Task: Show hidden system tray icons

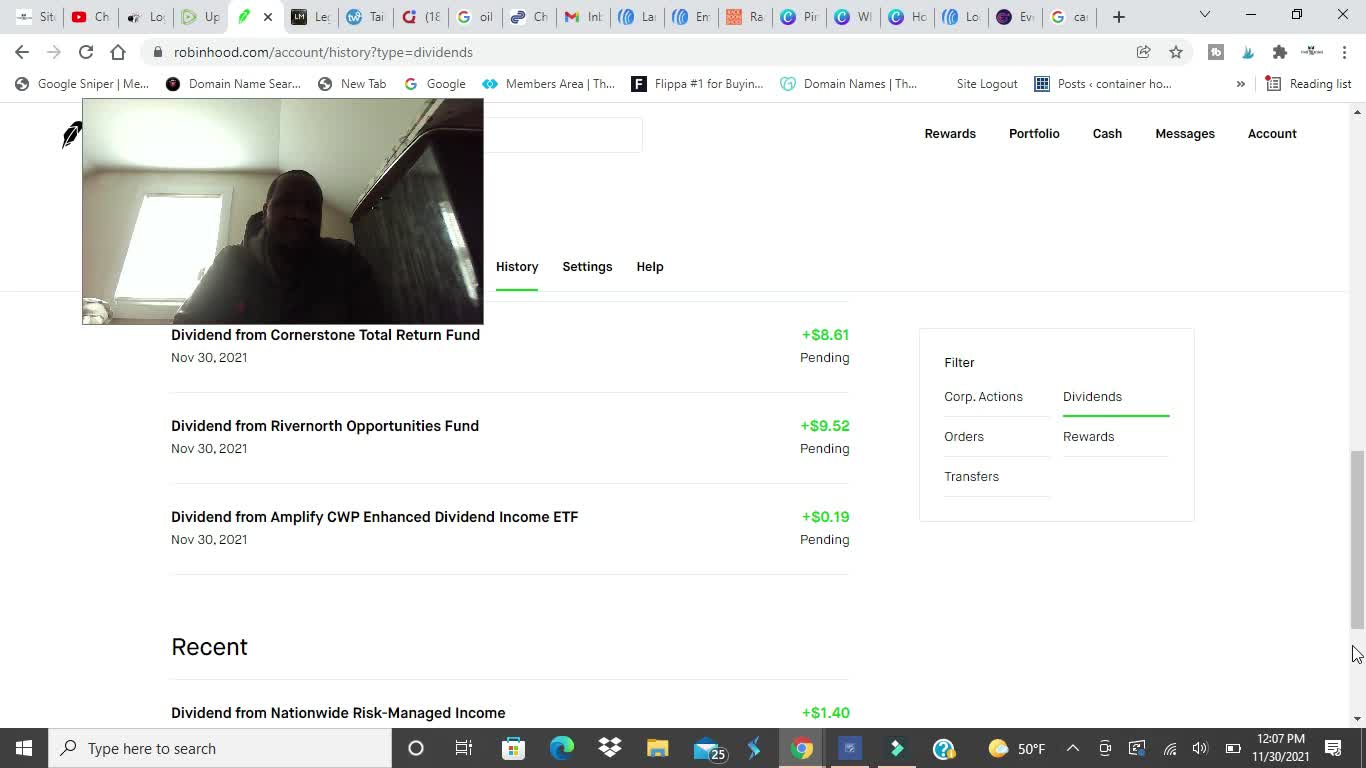Action: point(1073,748)
